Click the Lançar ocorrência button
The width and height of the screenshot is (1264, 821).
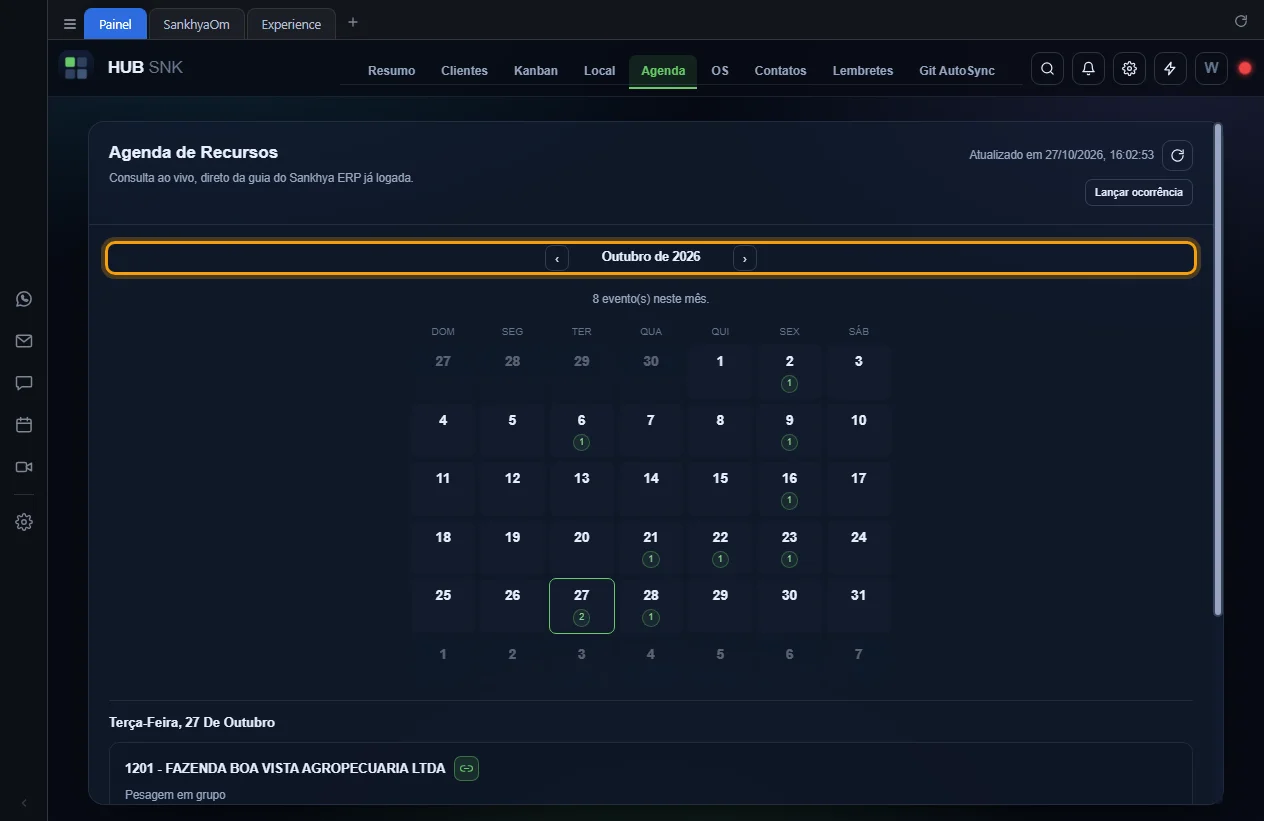point(1139,192)
